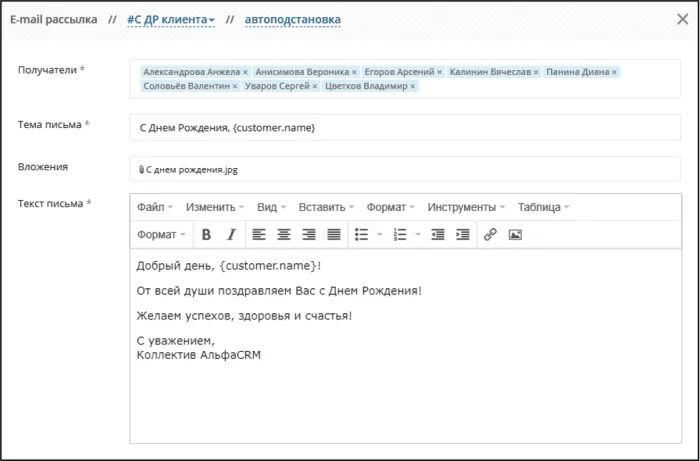Viewport: 700px width, 461px height.
Task: Click the 'Коллектив АльфаCRM' signature line
Action: (199, 355)
